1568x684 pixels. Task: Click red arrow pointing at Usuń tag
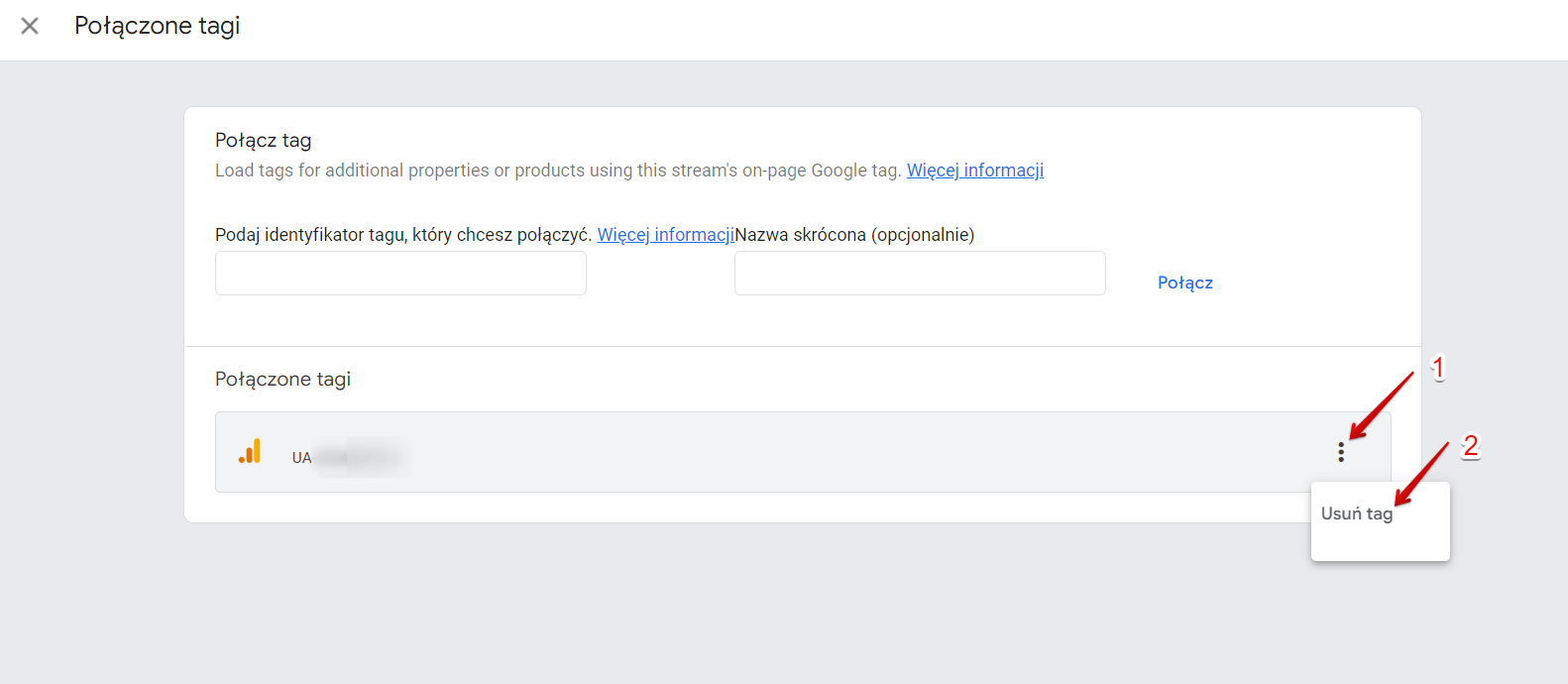click(x=1421, y=475)
